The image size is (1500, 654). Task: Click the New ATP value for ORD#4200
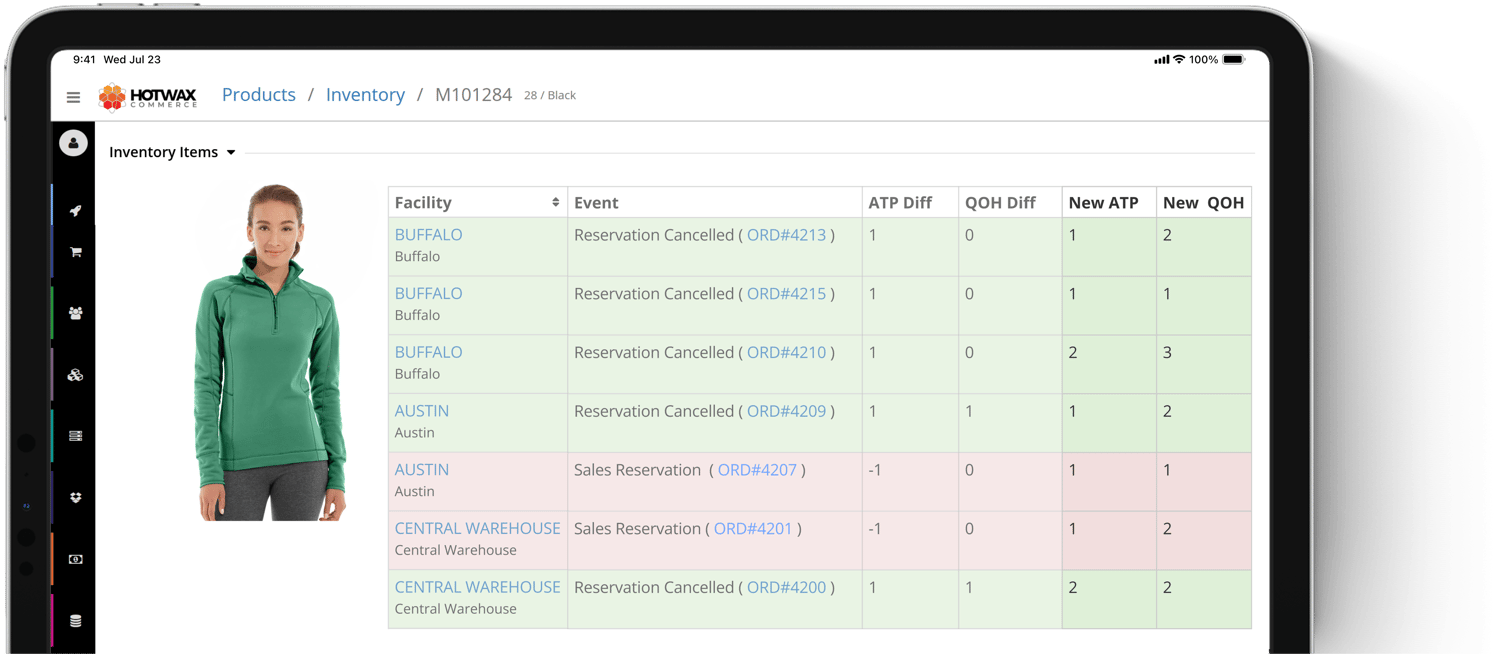click(1073, 588)
